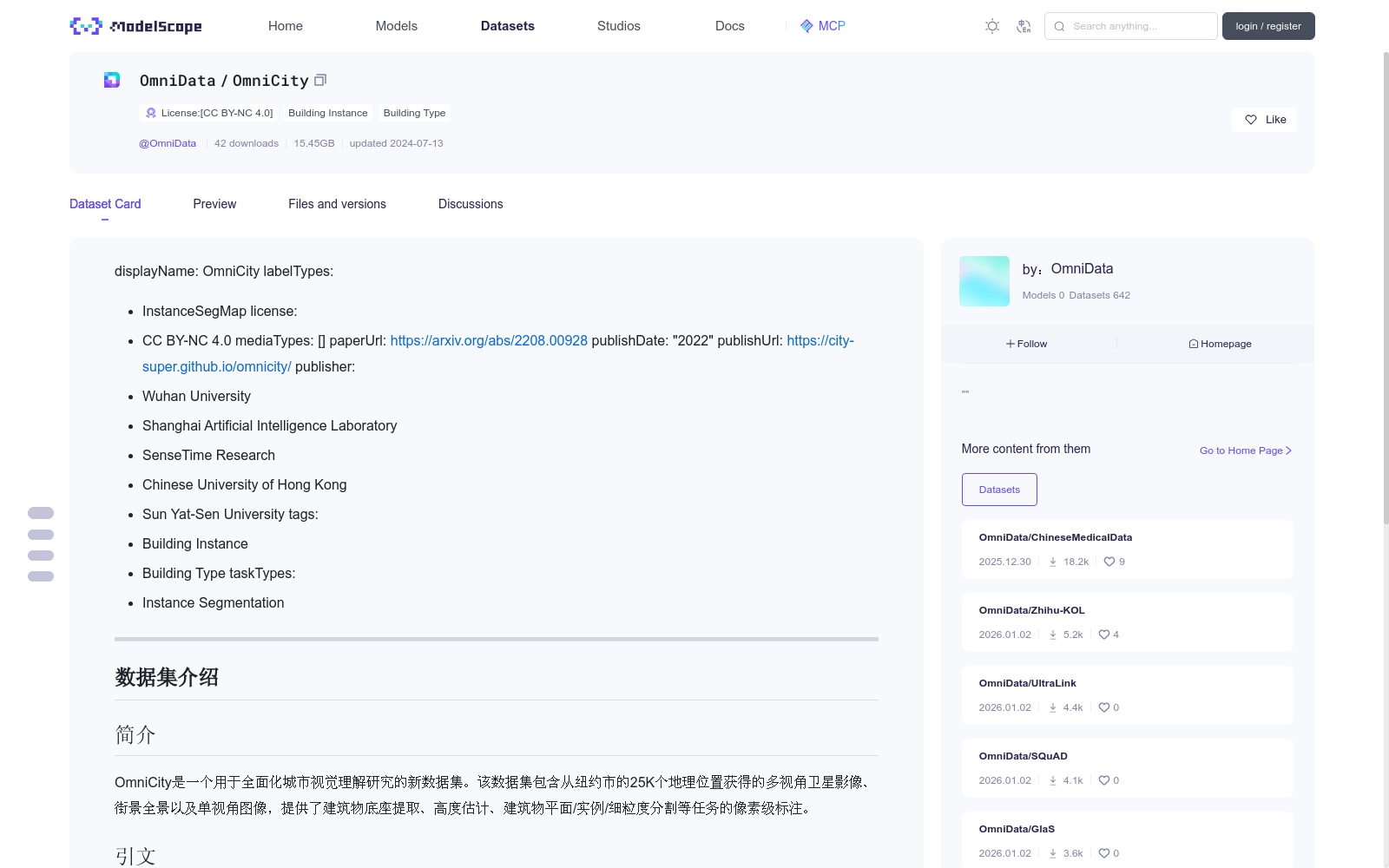This screenshot has height=868, width=1389.
Task: Focus the Search anything input field
Action: click(1131, 26)
